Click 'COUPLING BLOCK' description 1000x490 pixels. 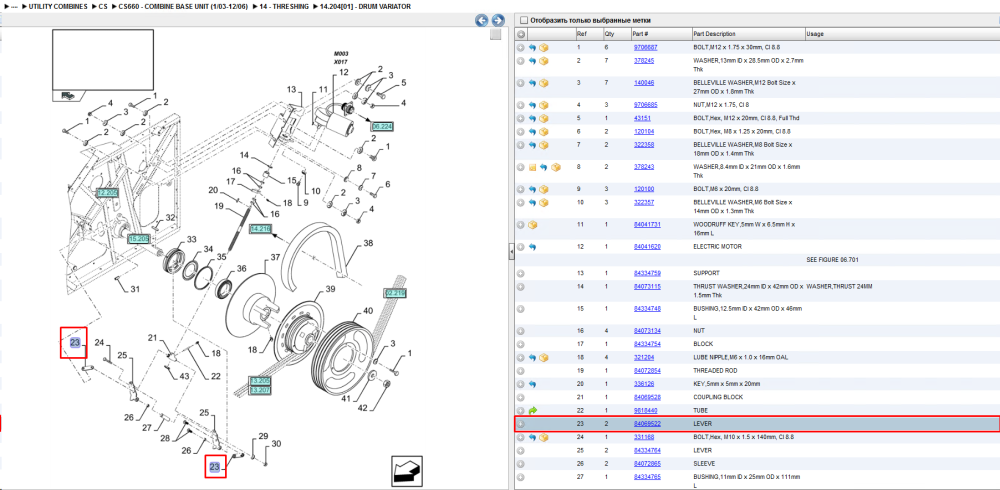(x=717, y=397)
